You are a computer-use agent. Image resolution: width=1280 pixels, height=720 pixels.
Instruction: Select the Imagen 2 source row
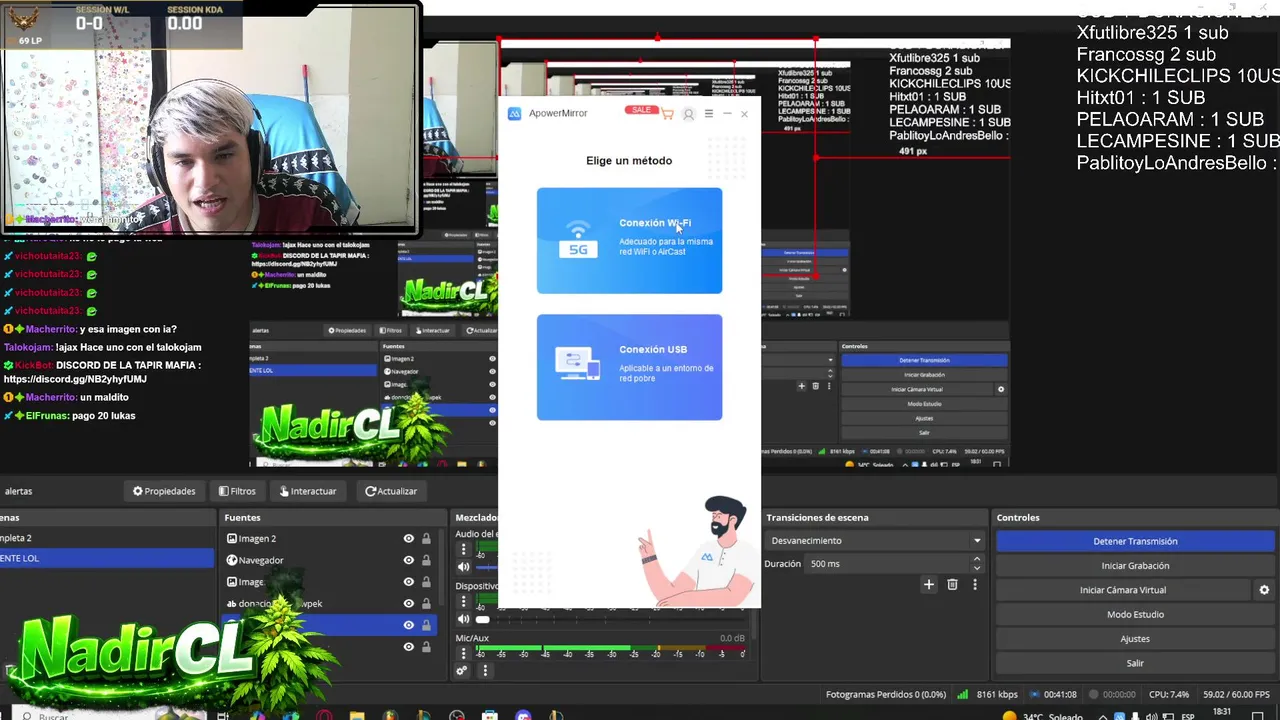coord(328,539)
